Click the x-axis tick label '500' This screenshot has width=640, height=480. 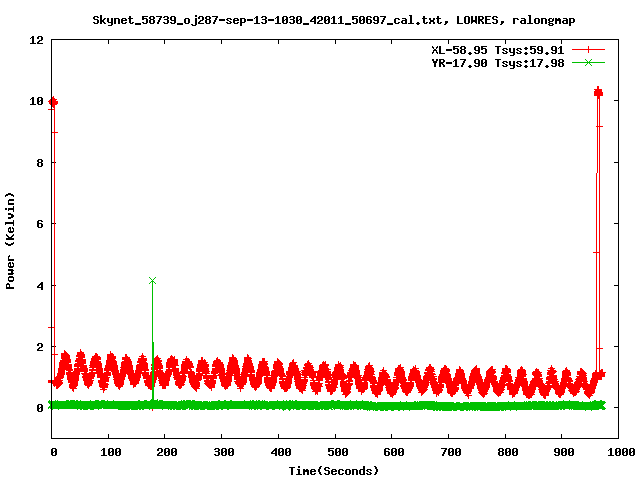tap(338, 452)
